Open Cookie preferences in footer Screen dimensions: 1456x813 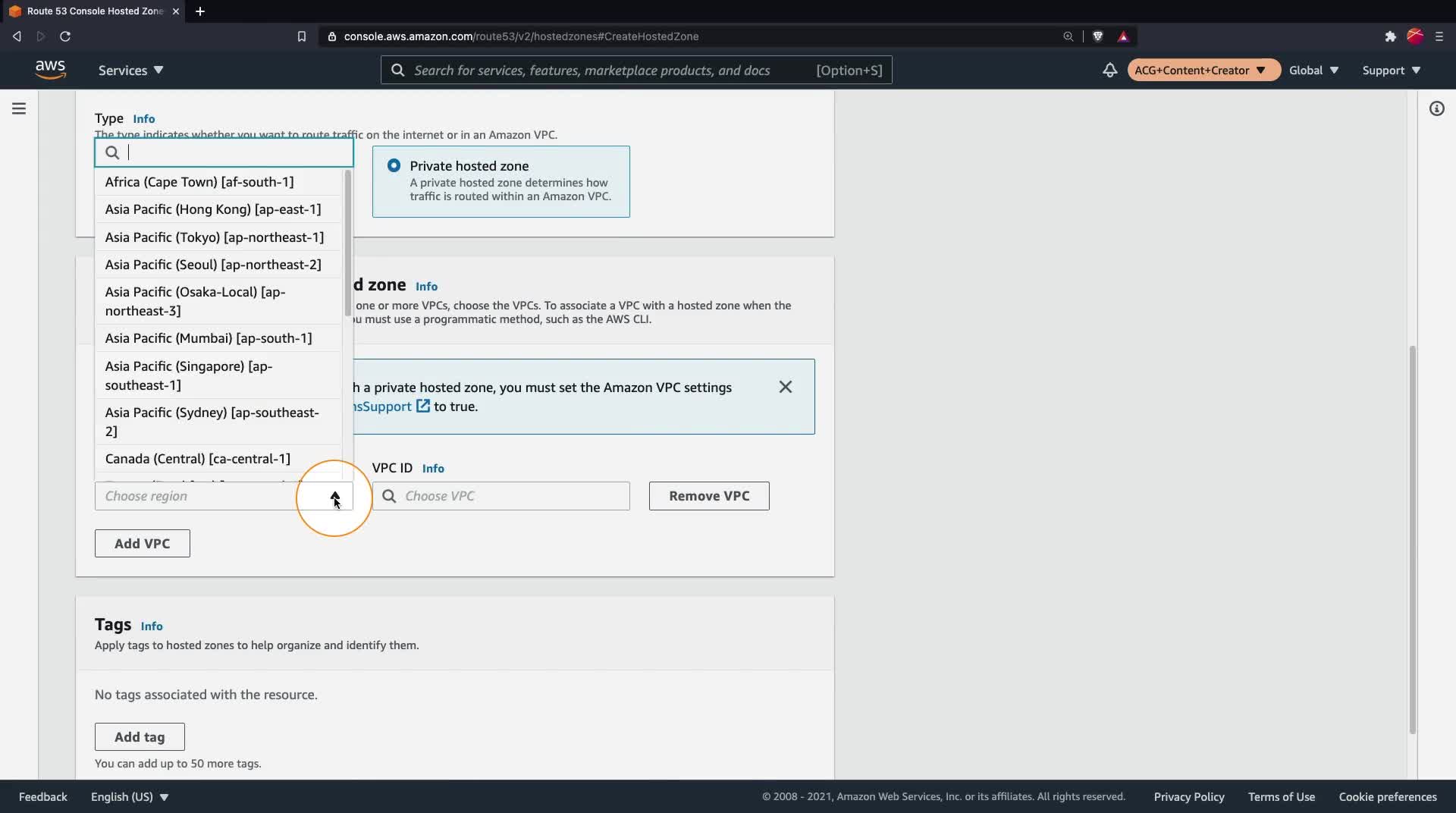(x=1388, y=796)
